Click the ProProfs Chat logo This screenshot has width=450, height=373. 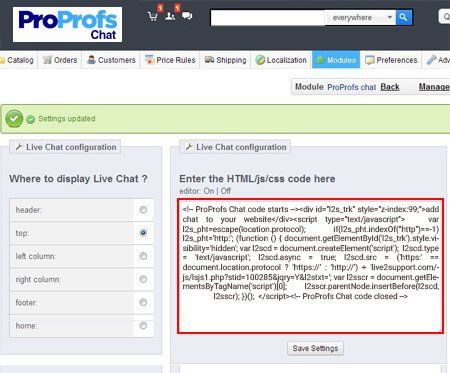(67, 25)
